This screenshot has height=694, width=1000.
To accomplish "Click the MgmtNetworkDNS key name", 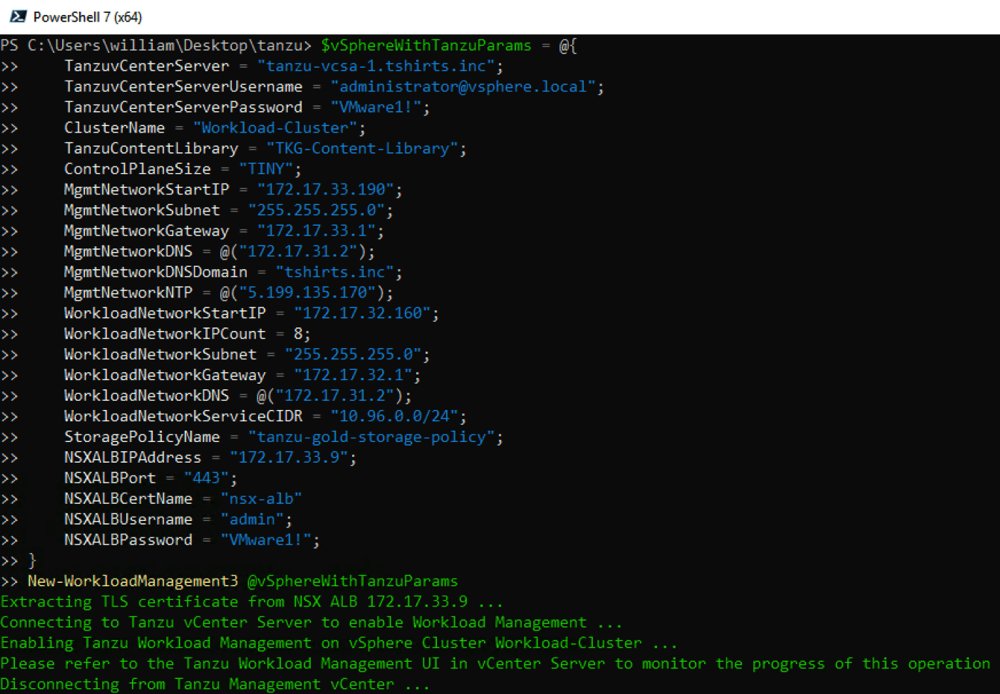I will 128,251.
